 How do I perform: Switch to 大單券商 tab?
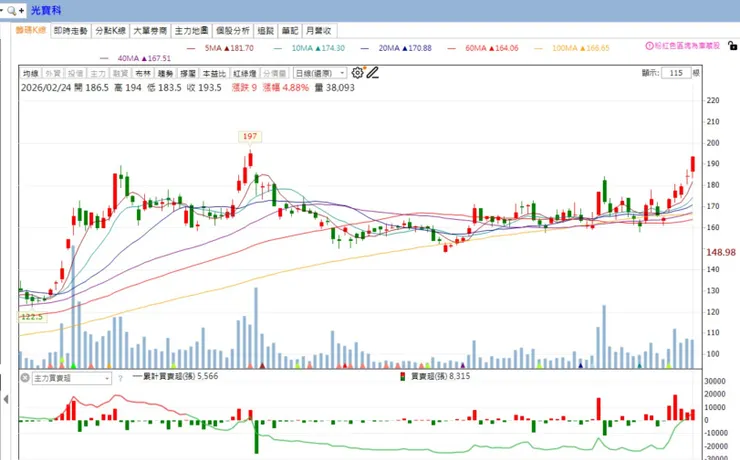coord(150,31)
